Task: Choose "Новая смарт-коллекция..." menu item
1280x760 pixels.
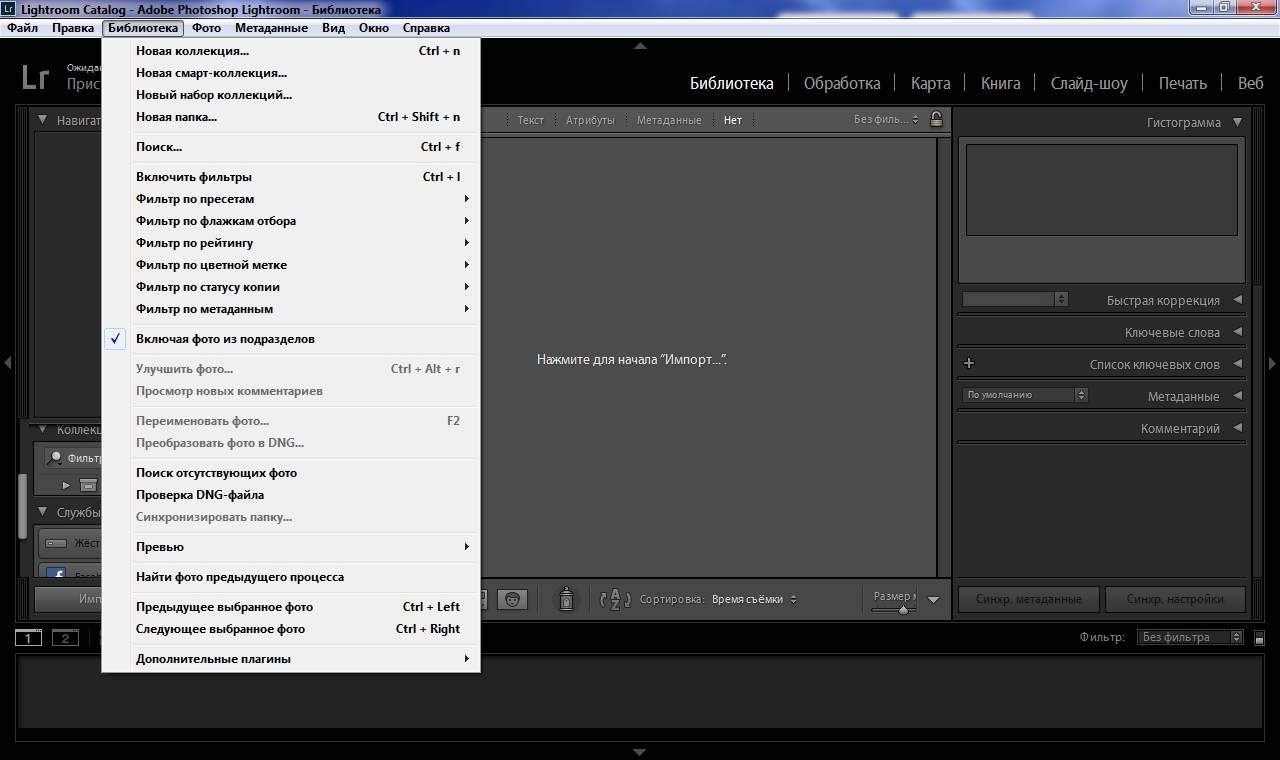Action: [x=291, y=73]
